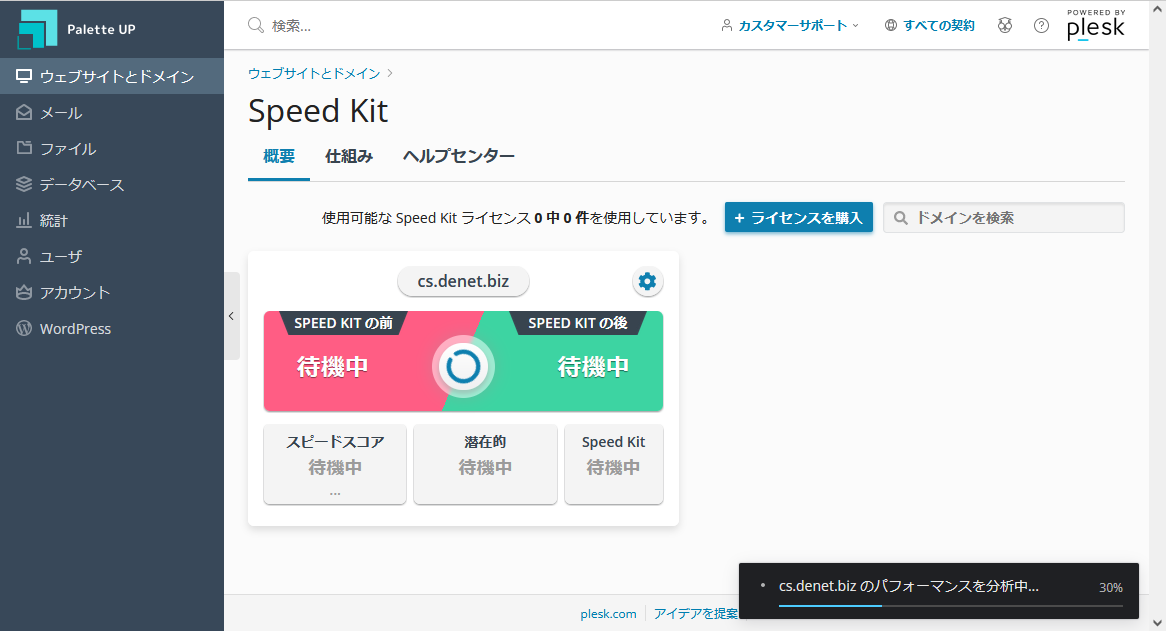Click the WordPress logo icon
The image size is (1166, 631).
(24, 329)
